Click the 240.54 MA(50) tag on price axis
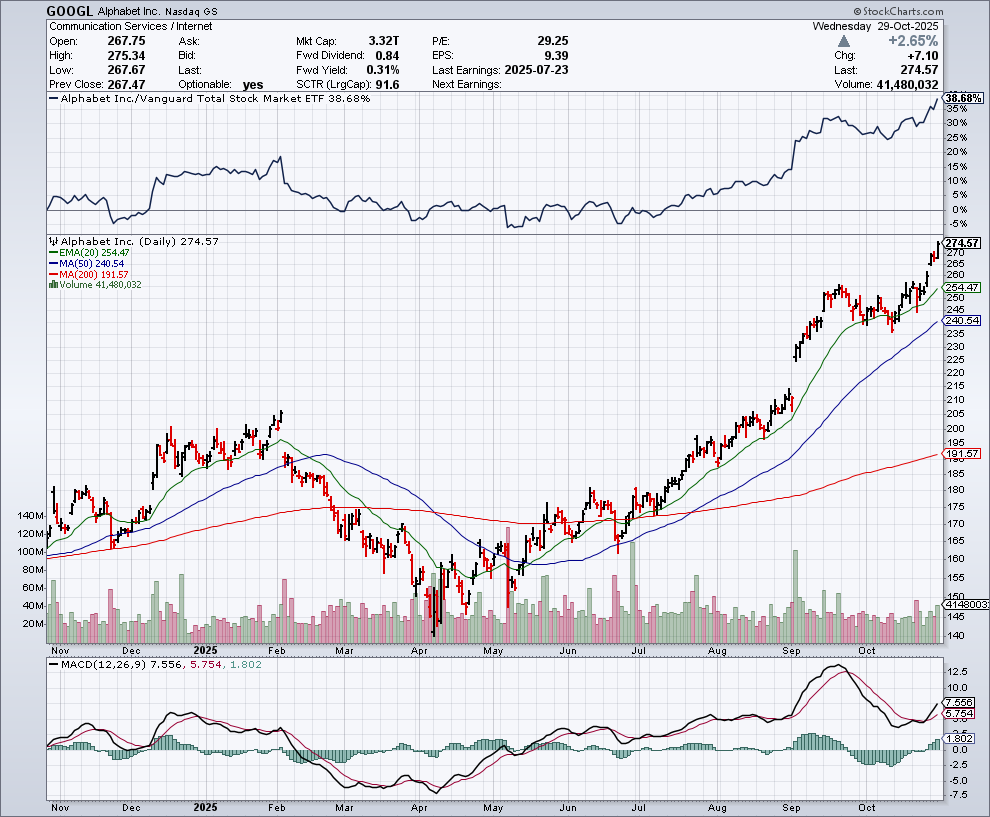This screenshot has height=817, width=990. click(x=961, y=320)
